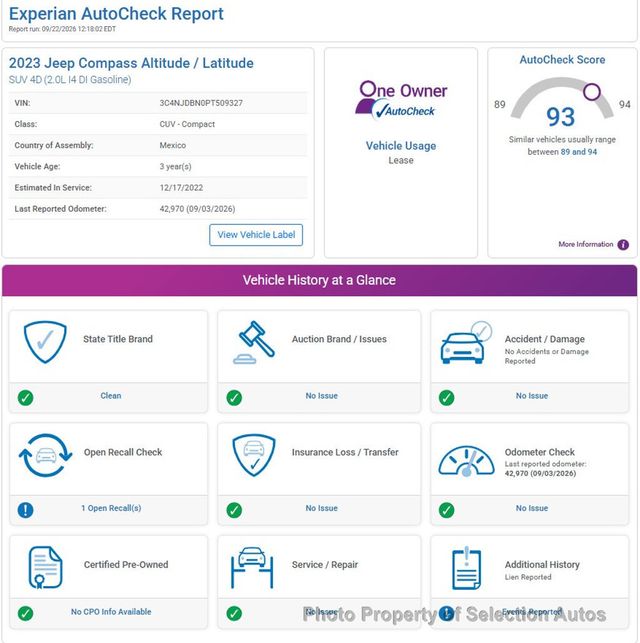Click the Experian AutoCheck Report heading

click(x=116, y=14)
